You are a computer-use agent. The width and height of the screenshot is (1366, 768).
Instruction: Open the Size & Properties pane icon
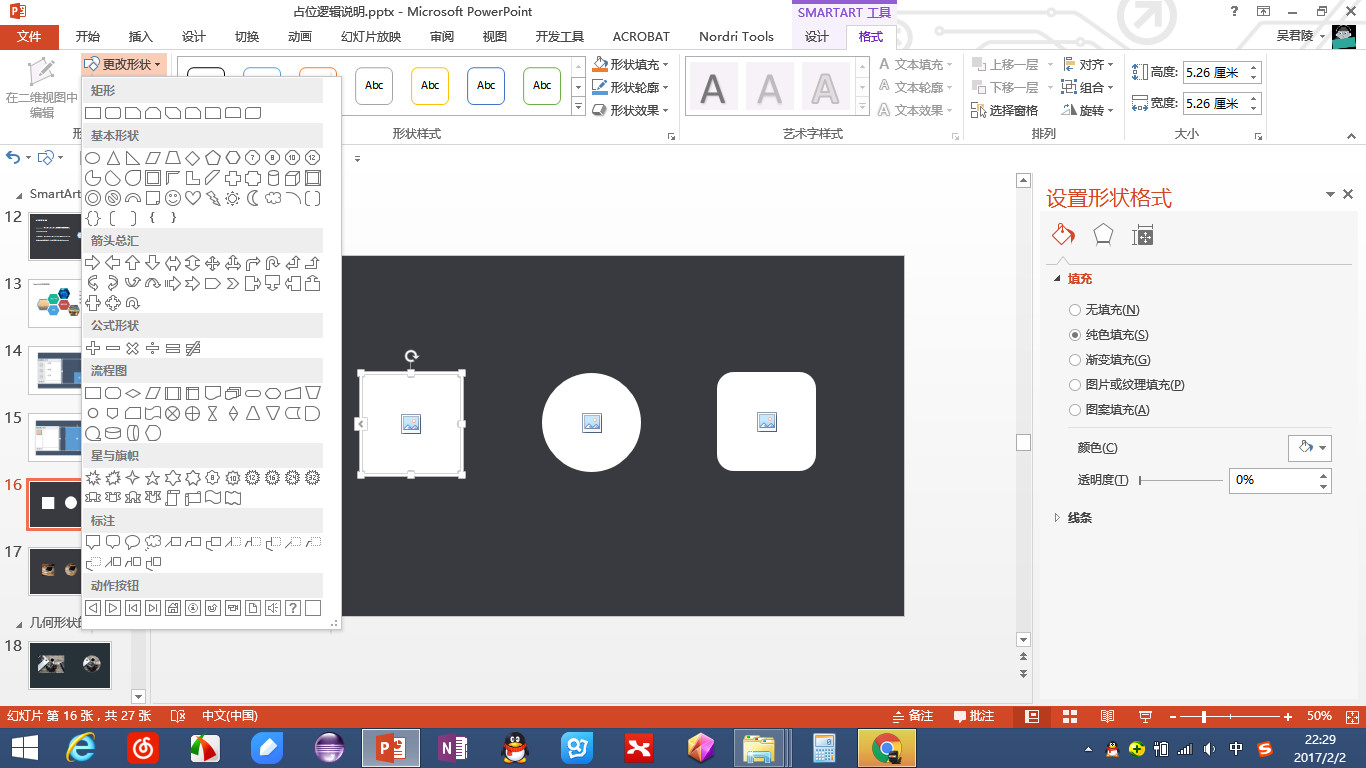point(1142,235)
